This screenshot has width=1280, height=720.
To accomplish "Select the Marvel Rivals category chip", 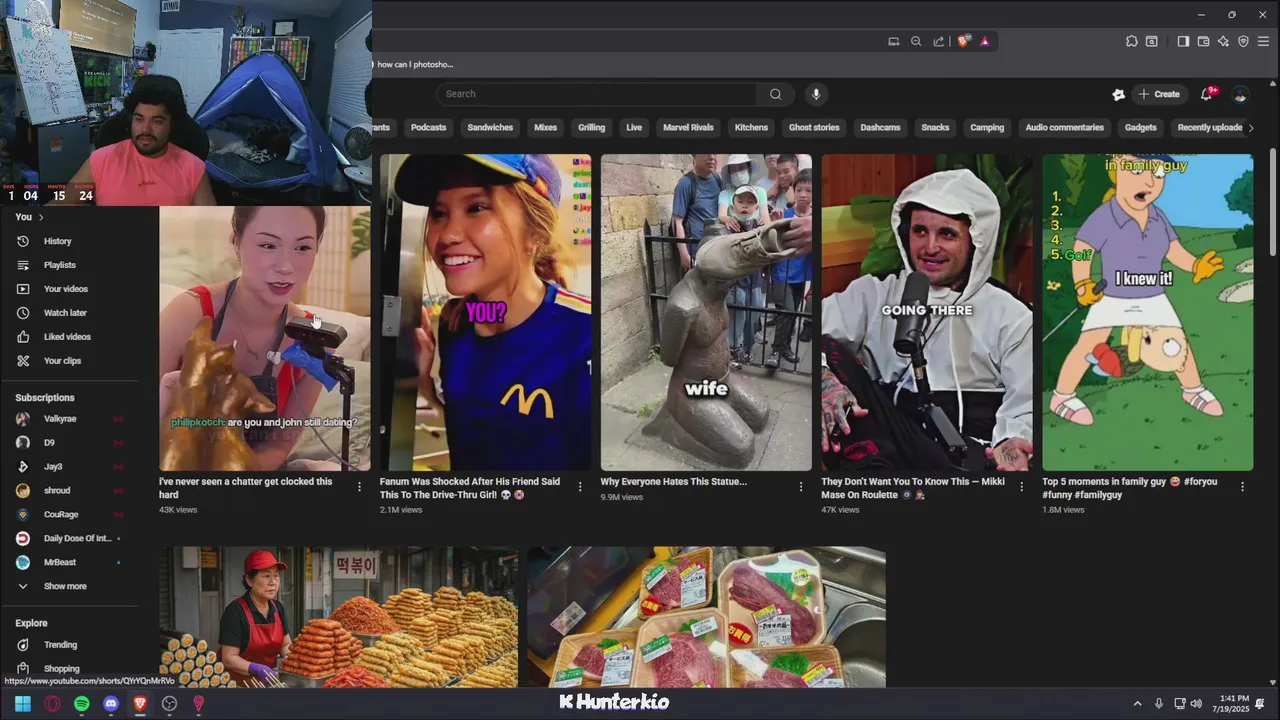I will click(688, 127).
